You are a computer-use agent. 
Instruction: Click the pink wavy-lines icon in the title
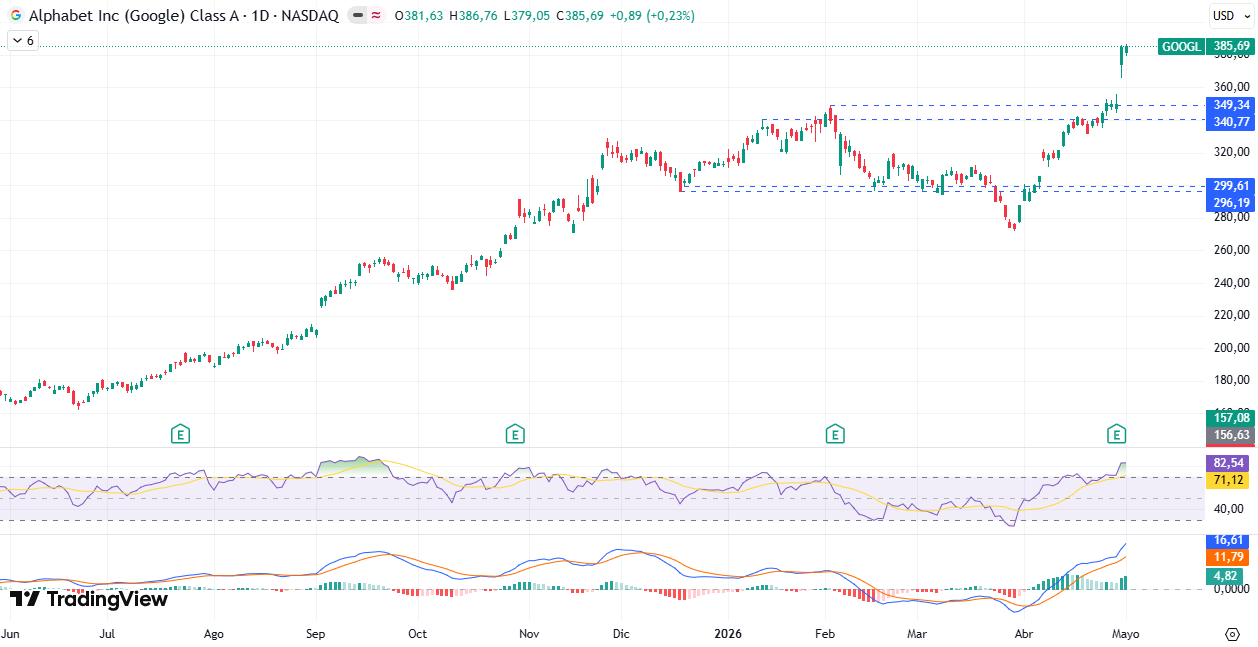[376, 16]
